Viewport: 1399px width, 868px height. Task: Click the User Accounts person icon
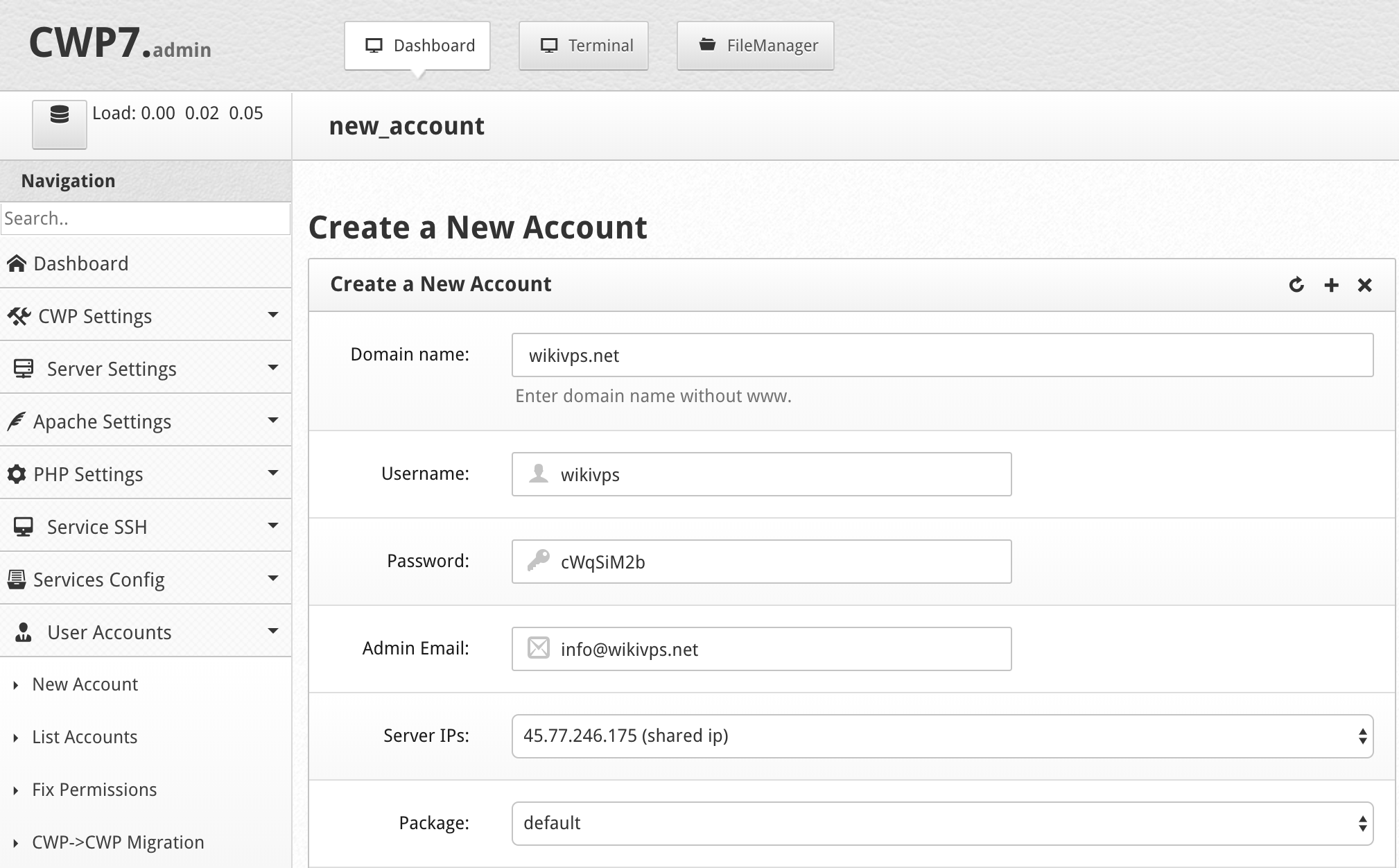(24, 632)
